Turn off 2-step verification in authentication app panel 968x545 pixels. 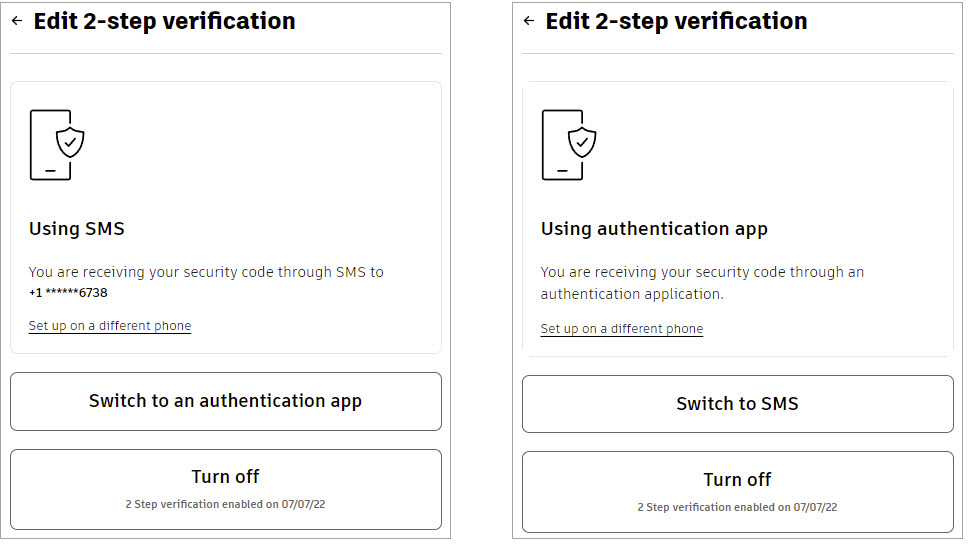pos(738,492)
